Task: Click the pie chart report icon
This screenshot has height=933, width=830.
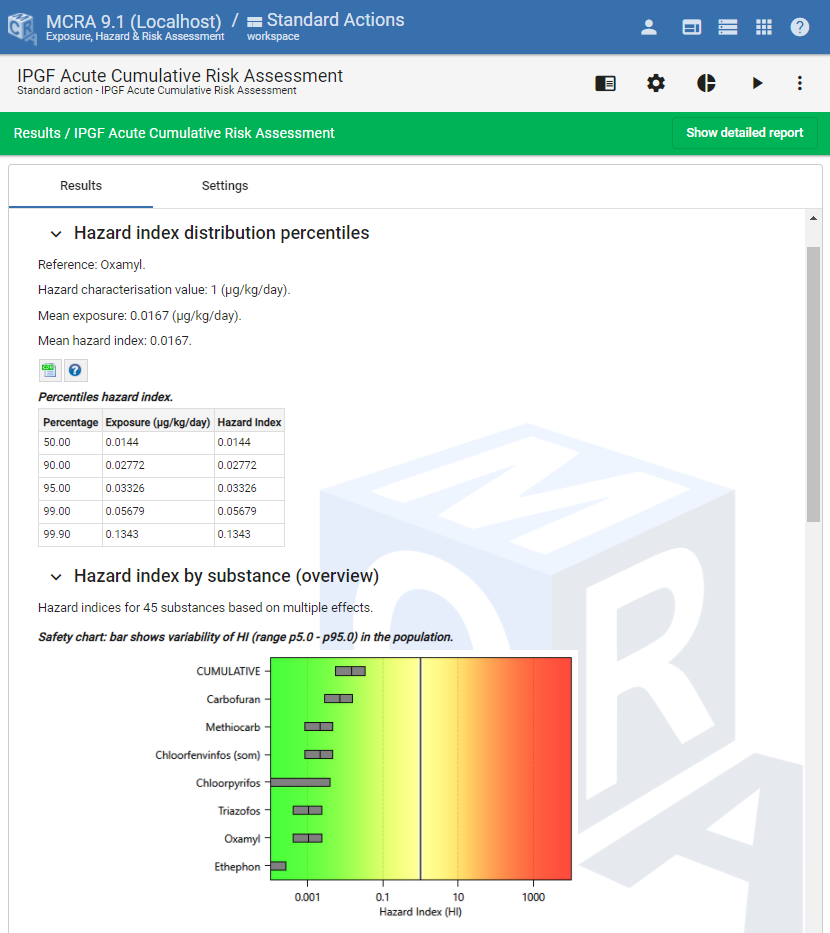Action: pos(706,83)
